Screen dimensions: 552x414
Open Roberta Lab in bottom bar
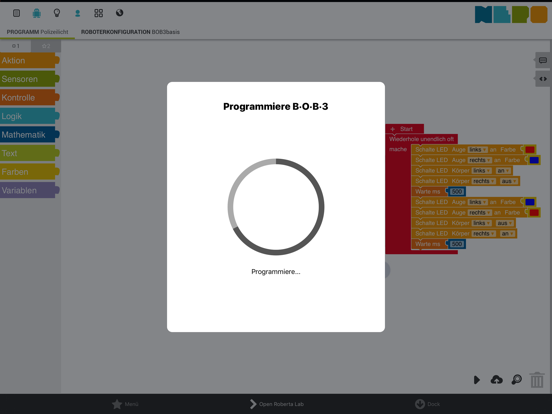[x=277, y=404]
